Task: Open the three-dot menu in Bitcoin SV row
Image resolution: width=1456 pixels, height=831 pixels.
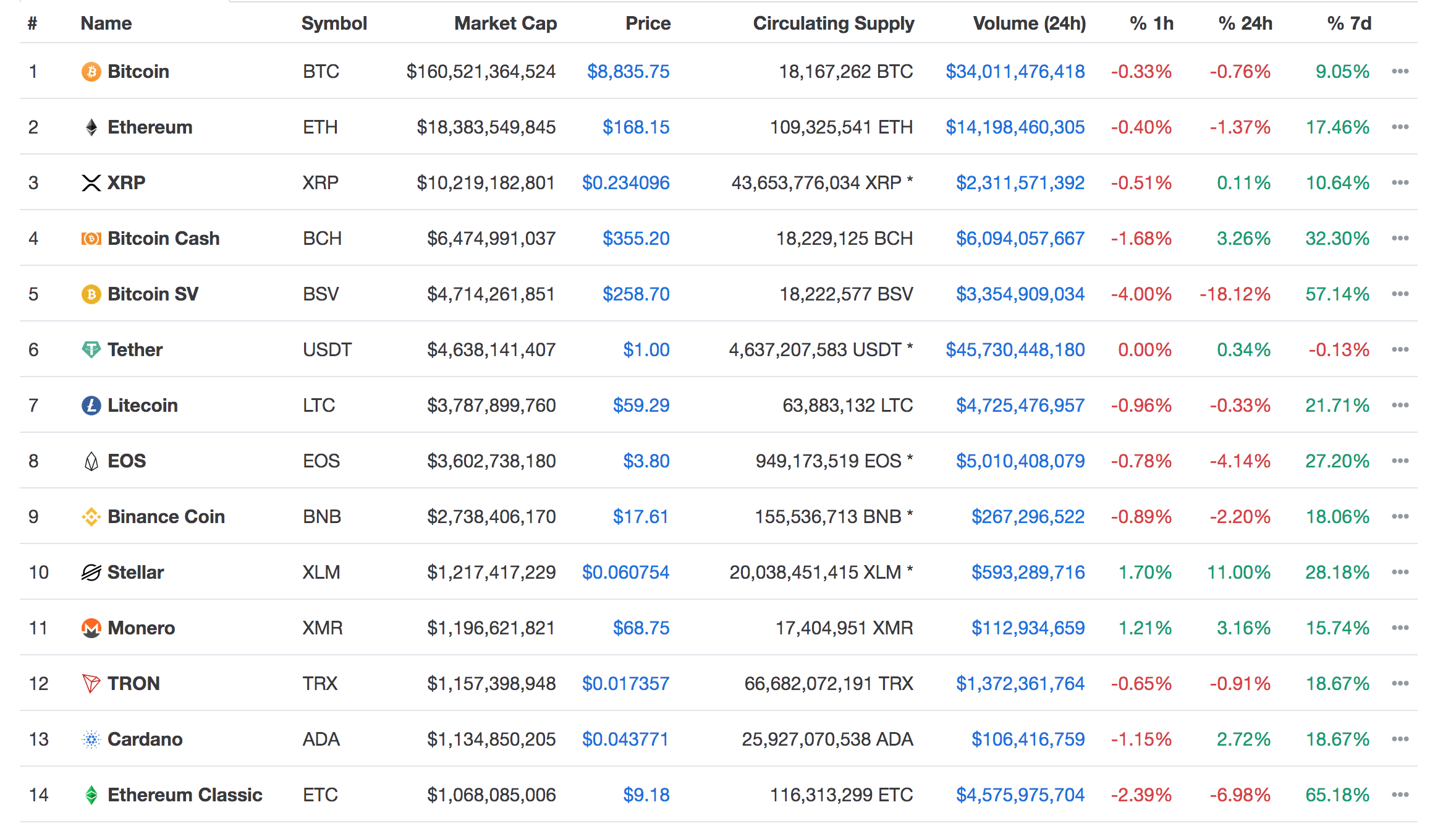Action: click(x=1400, y=294)
